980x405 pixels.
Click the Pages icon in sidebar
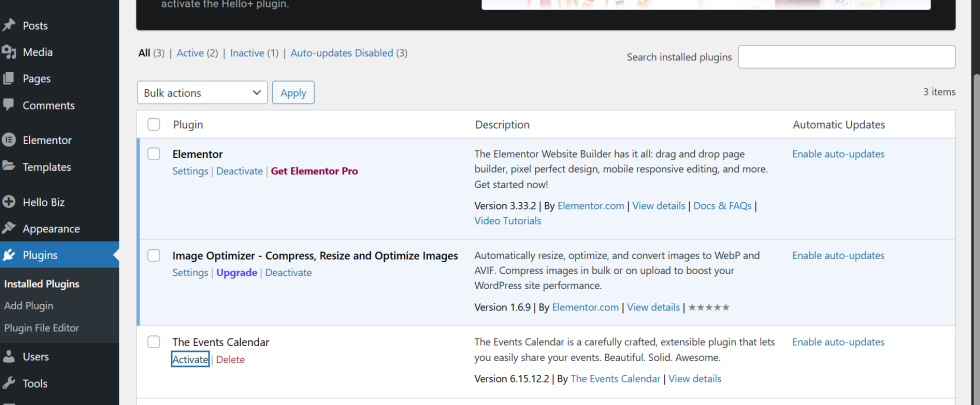coord(9,78)
